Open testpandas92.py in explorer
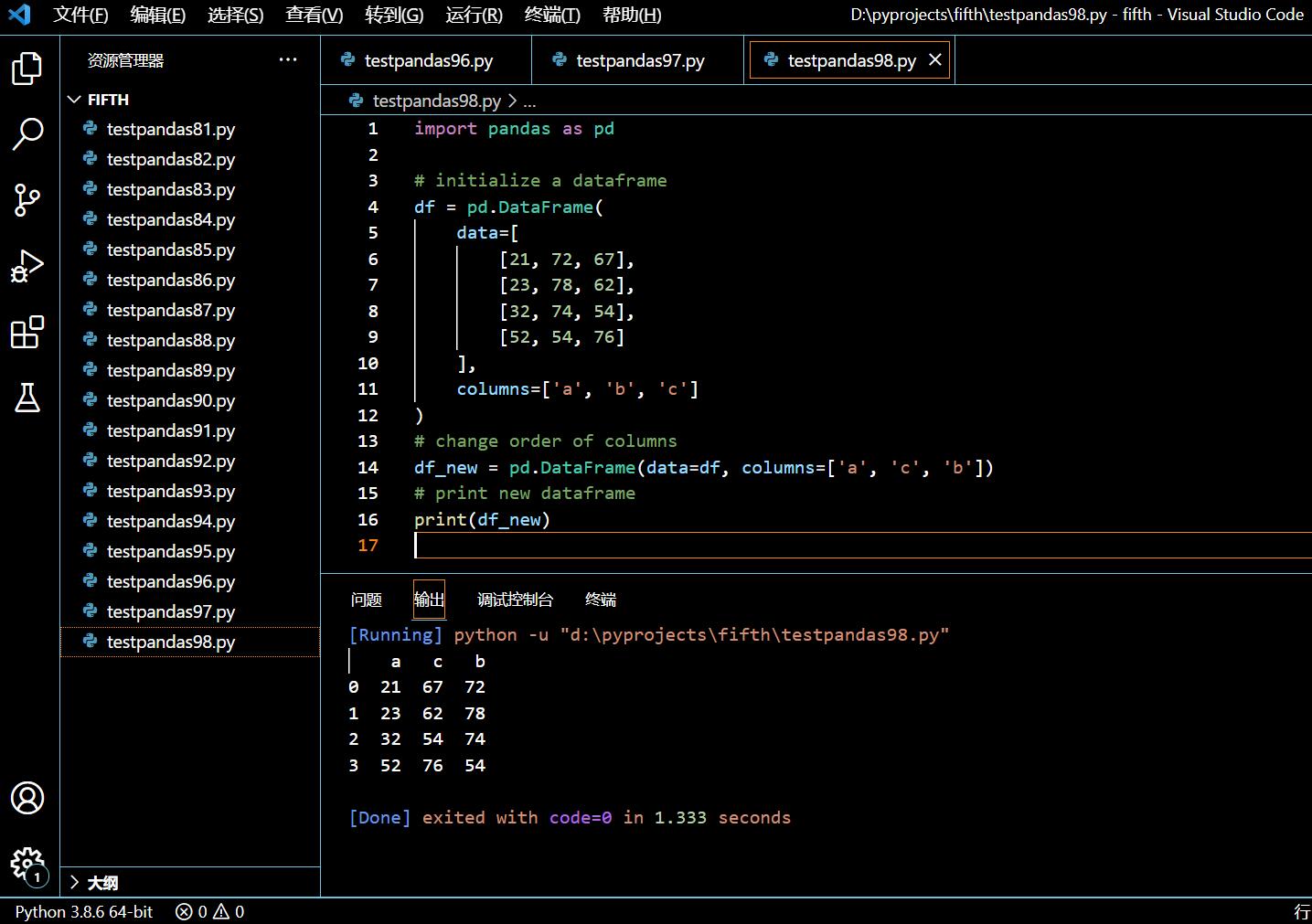The image size is (1312, 924). (x=190, y=461)
